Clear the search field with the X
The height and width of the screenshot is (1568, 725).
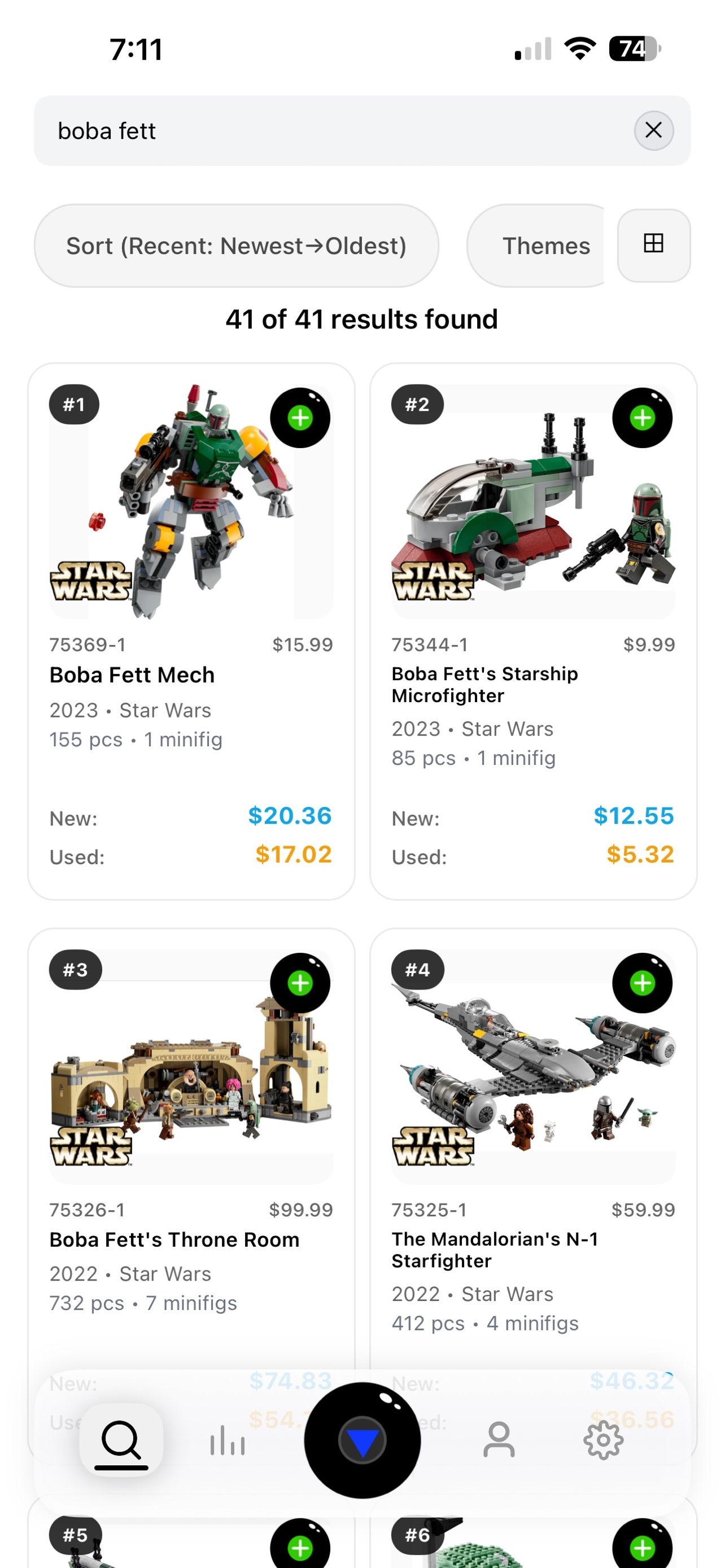[x=653, y=130]
